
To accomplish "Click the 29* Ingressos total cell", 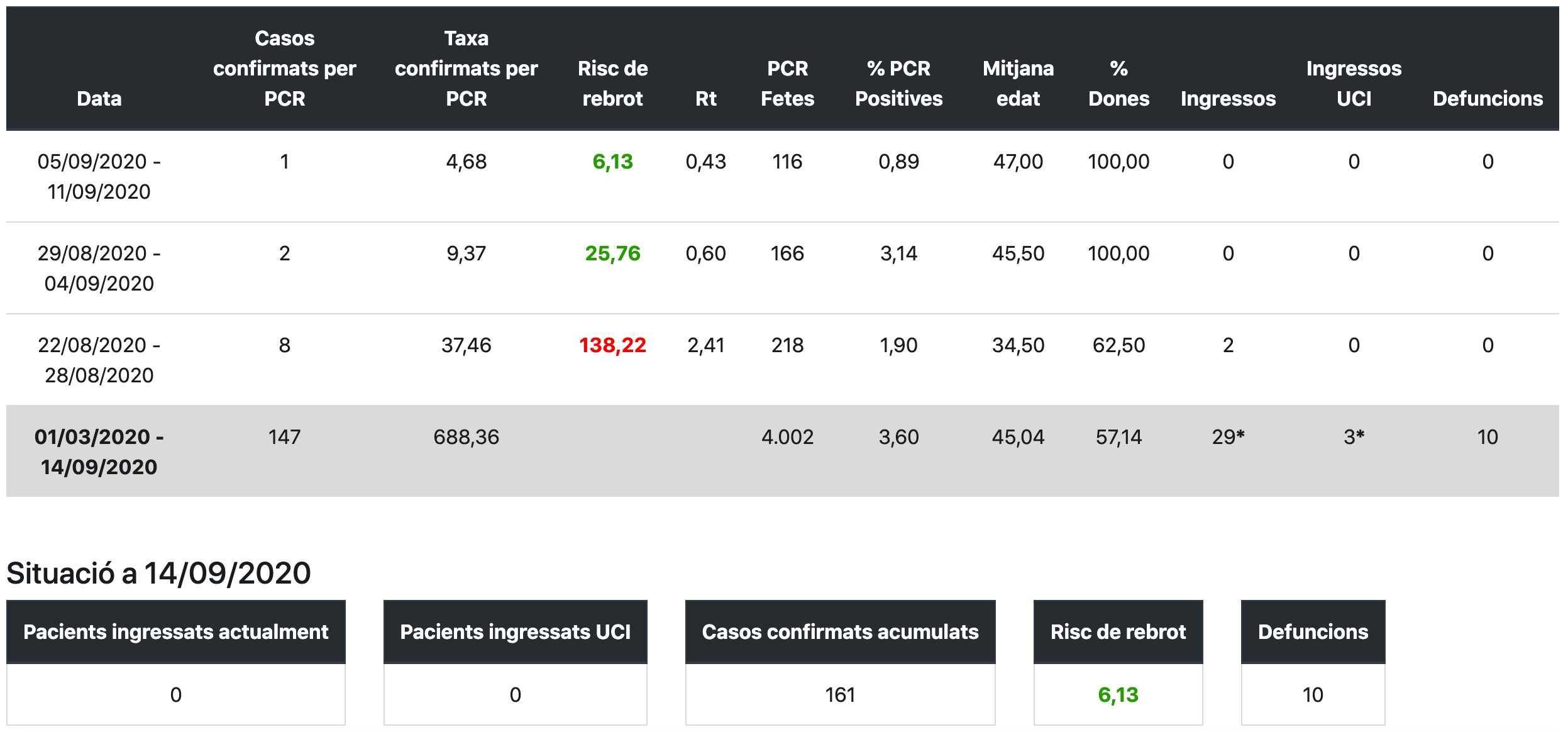I will (1228, 437).
